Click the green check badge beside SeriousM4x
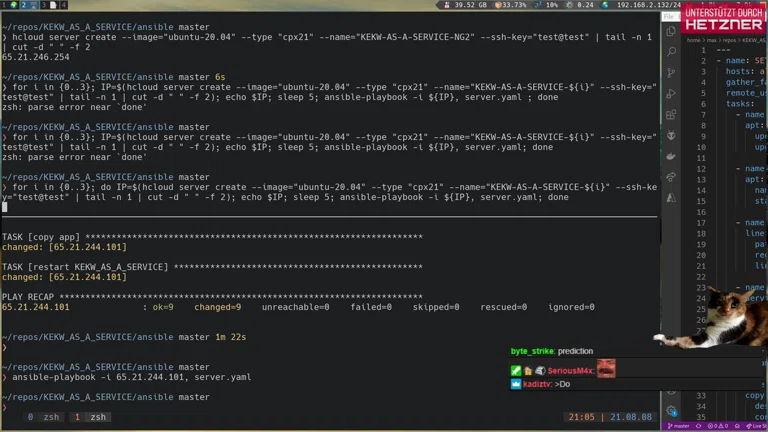Viewport: 768px width, 432px height. tap(516, 371)
